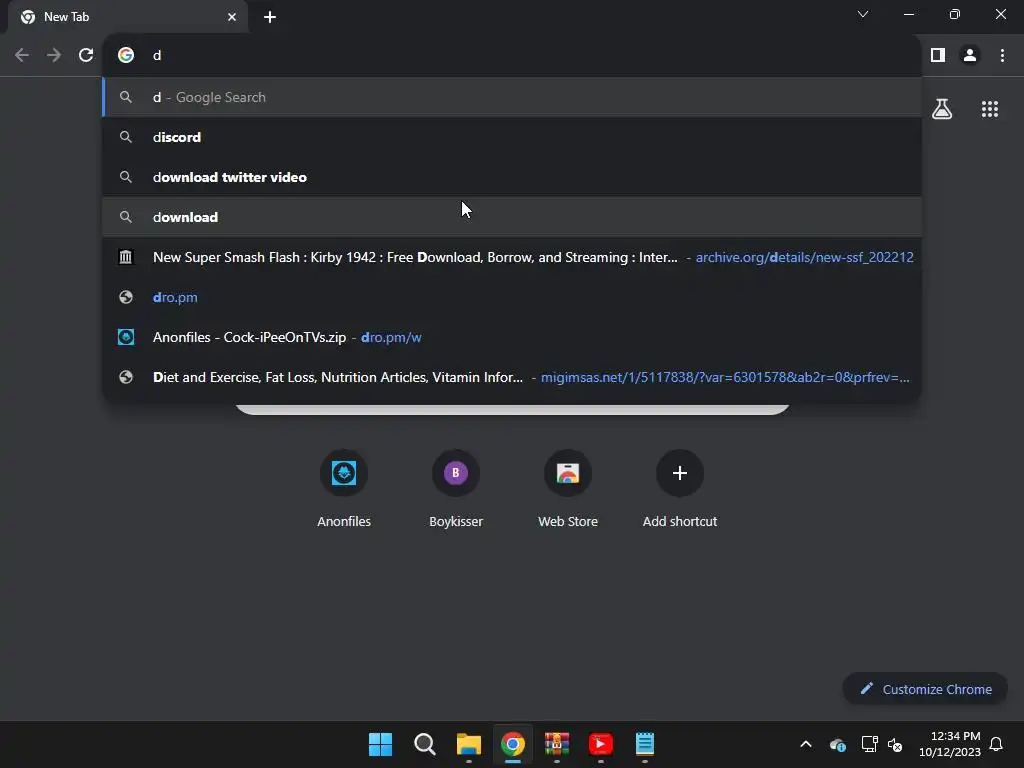Select 'd - Google Search' suggestion
This screenshot has width=1024, height=768.
pyautogui.click(x=512, y=97)
